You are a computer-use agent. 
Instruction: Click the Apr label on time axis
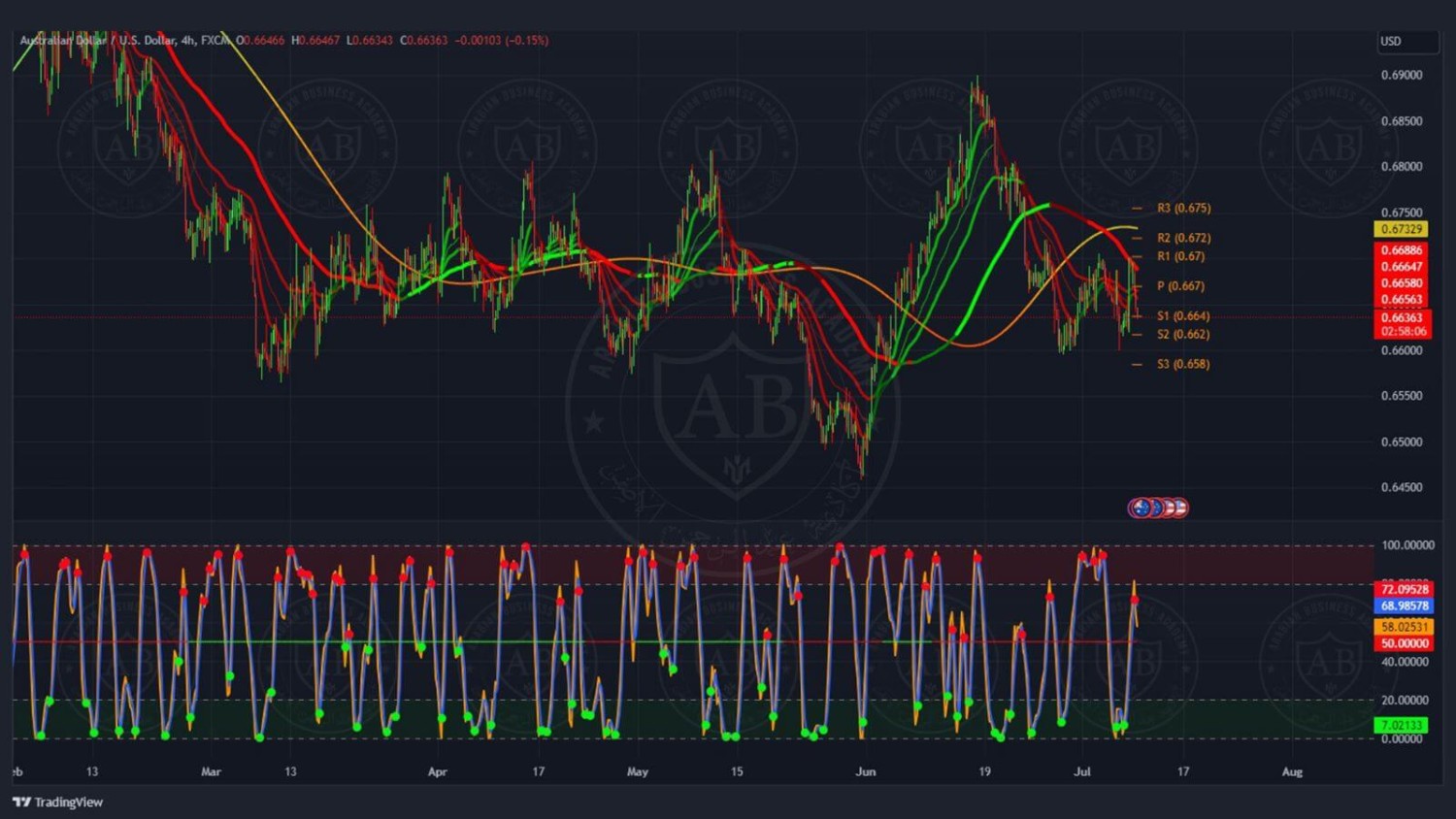(437, 772)
